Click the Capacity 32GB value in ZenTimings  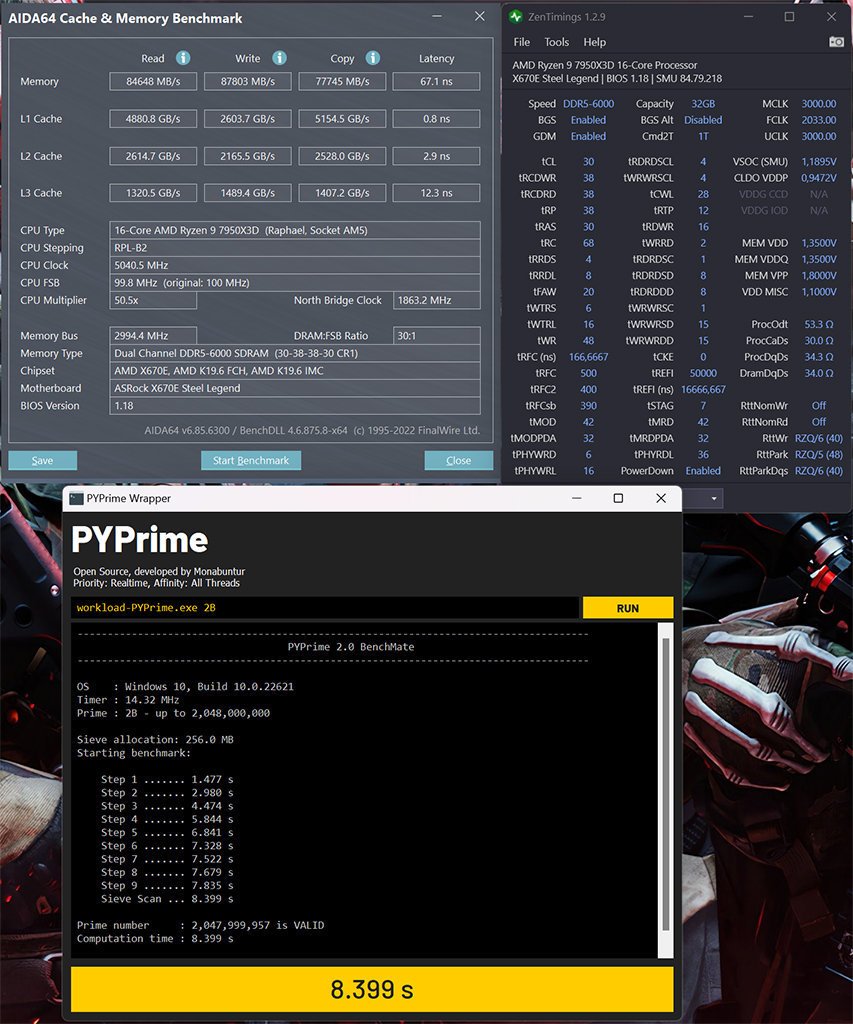coord(703,104)
